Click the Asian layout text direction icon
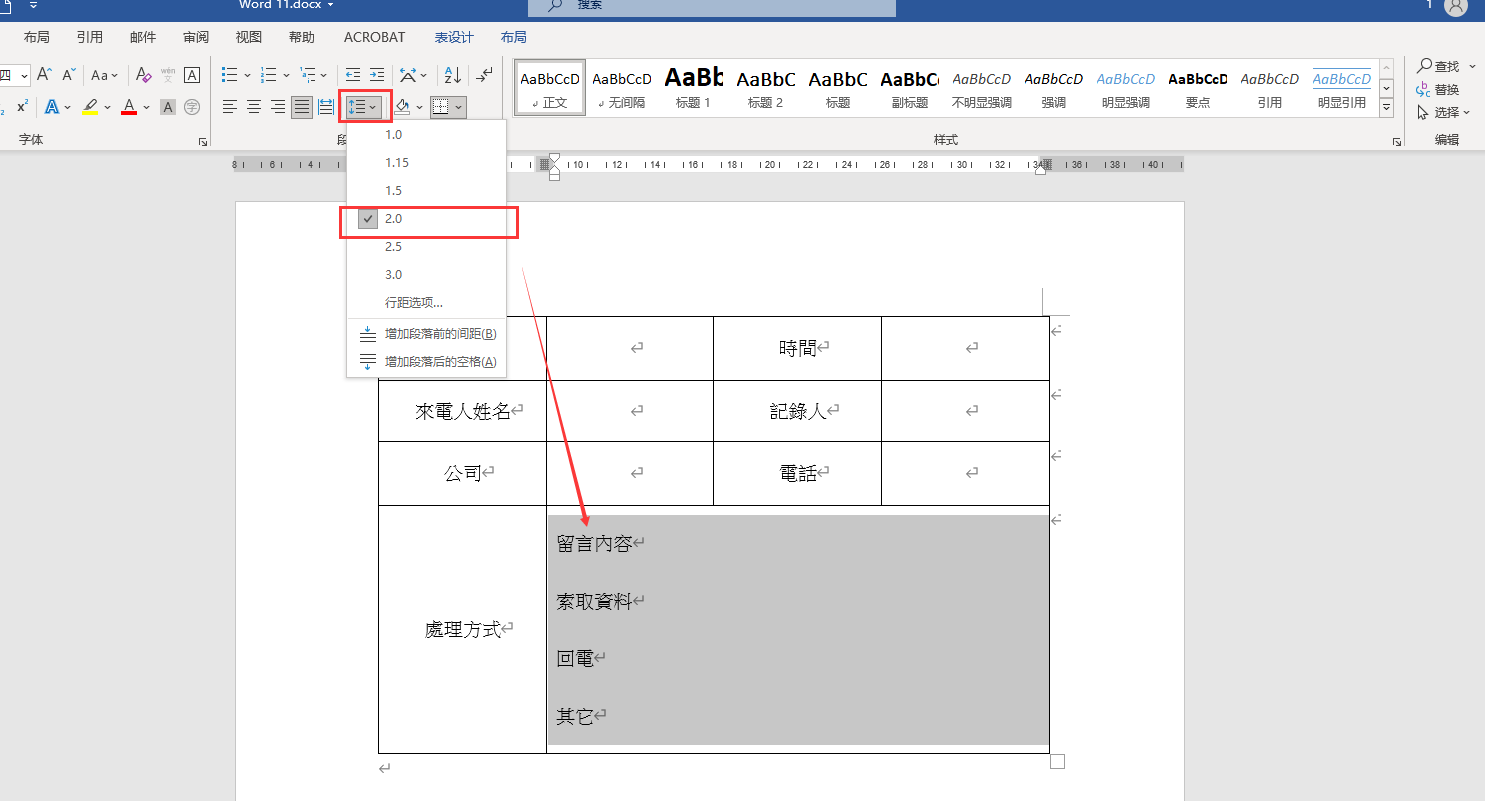Viewport: 1485px width, 801px height. 408,75
